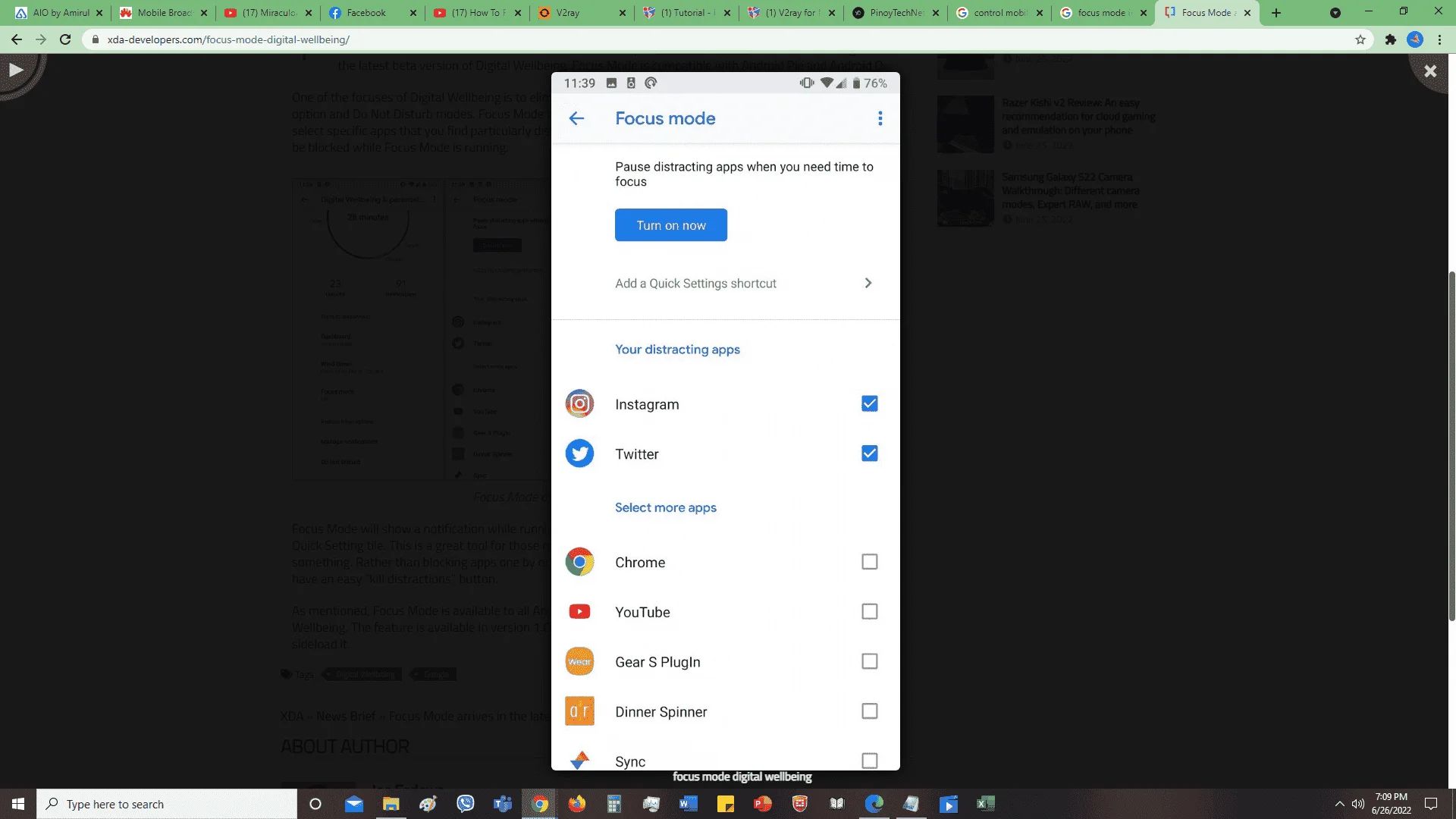
Task: Open the Chrome profile avatar
Action: click(x=1415, y=39)
